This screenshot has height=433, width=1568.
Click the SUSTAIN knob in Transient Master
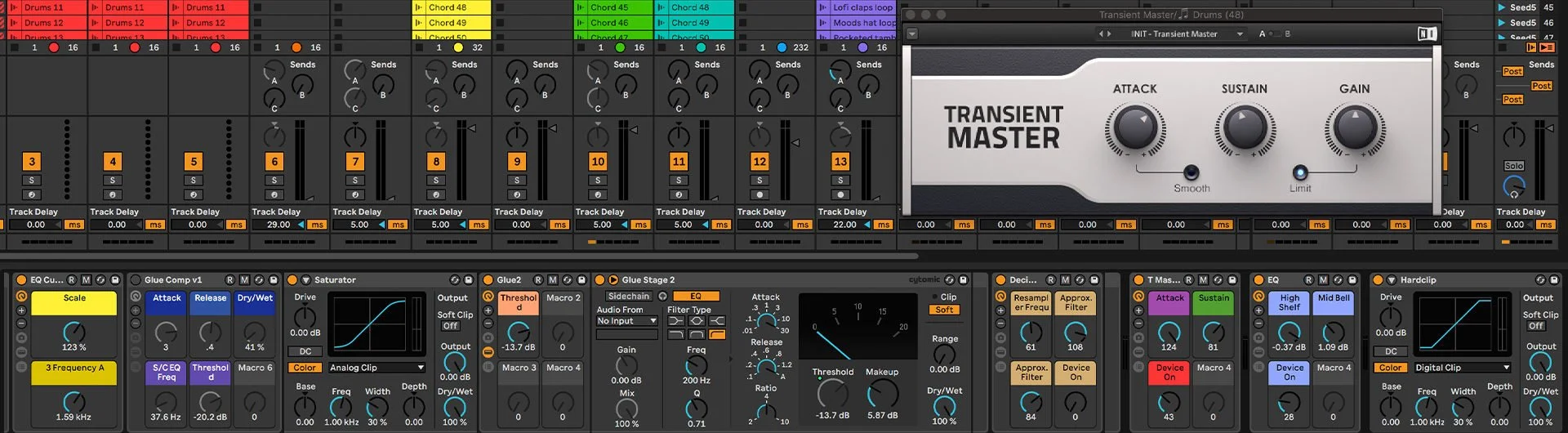tap(1245, 128)
